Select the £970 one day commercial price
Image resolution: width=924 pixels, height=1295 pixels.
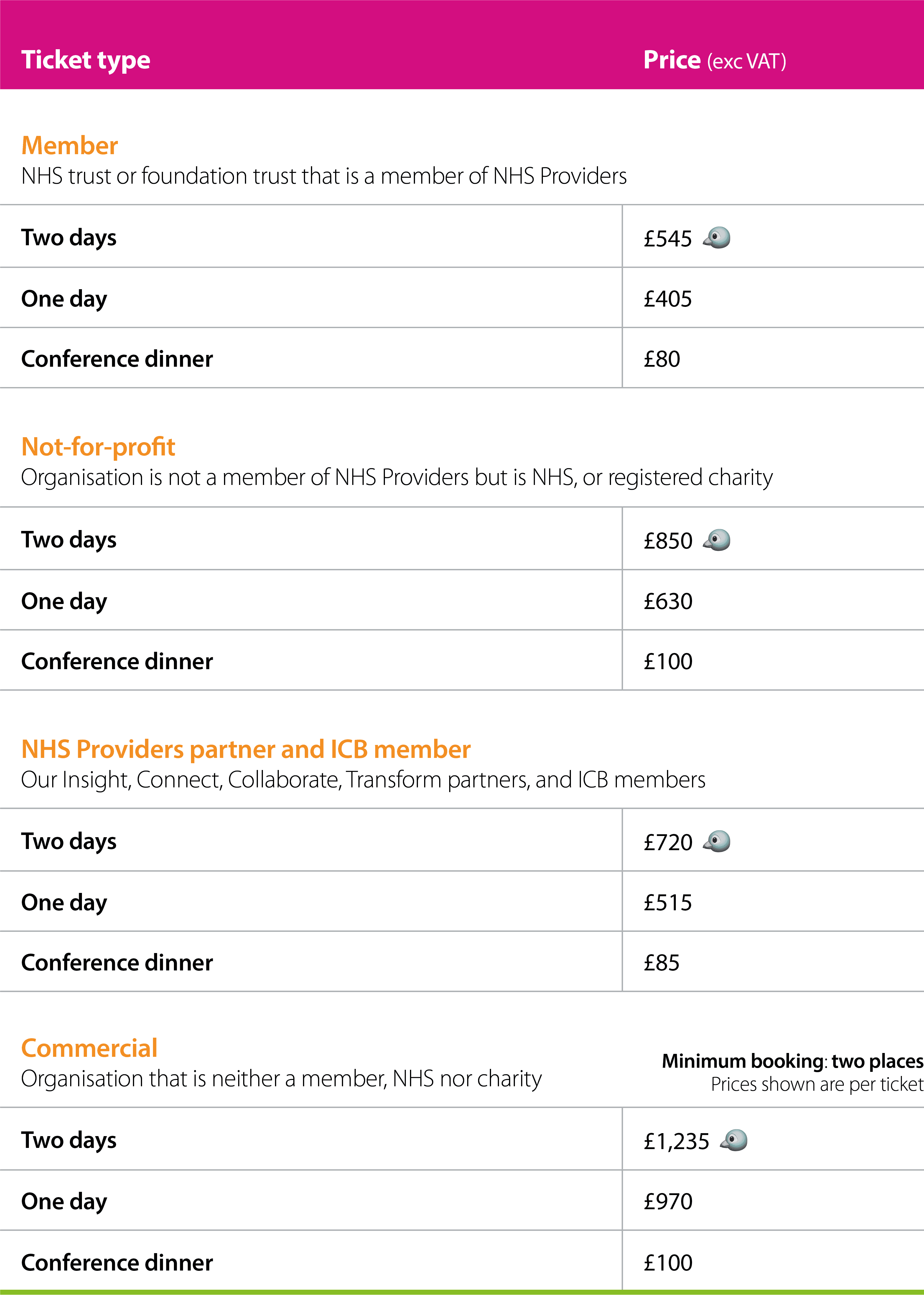pyautogui.click(x=668, y=1202)
